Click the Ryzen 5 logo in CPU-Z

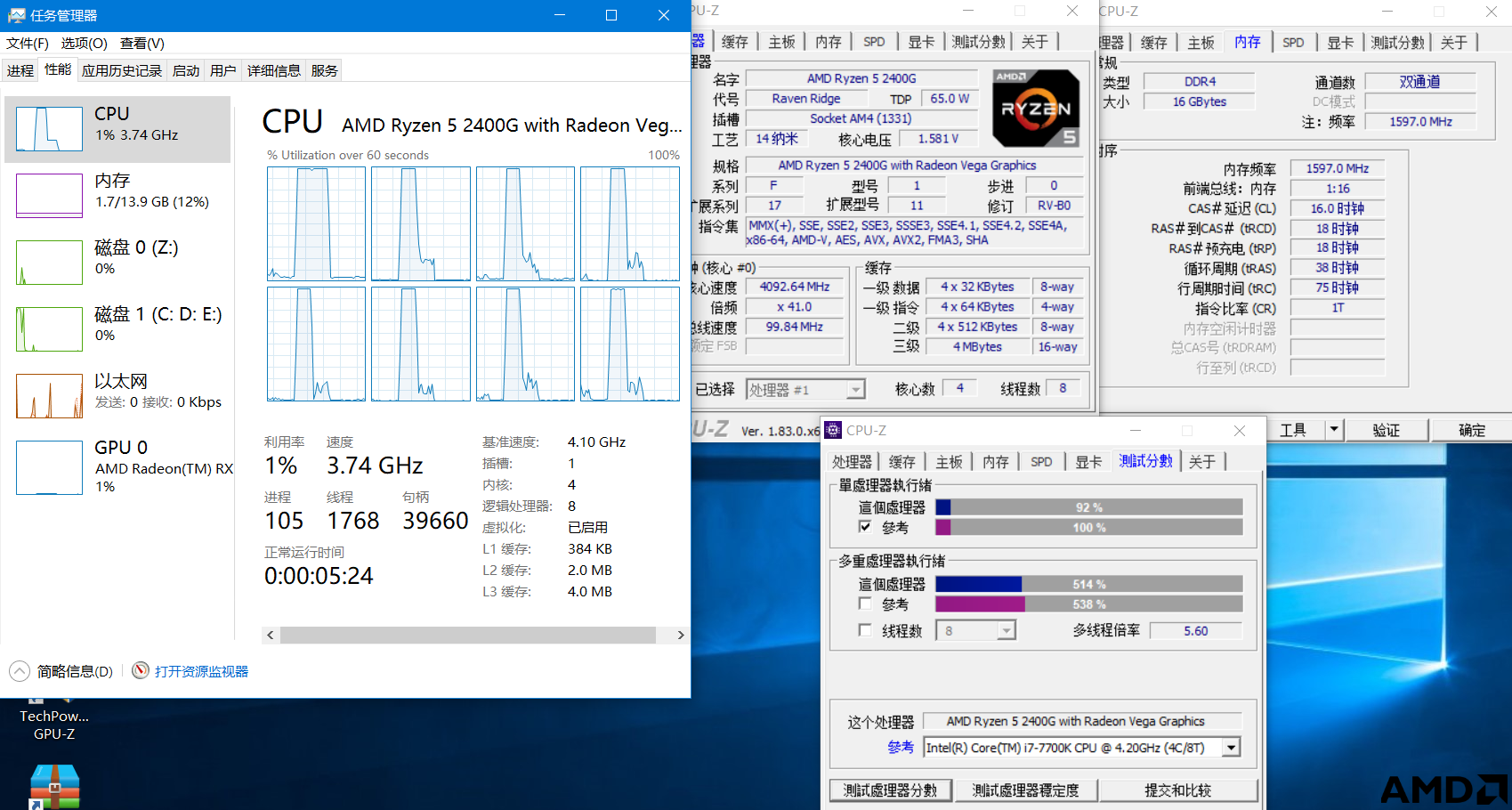point(1036,108)
